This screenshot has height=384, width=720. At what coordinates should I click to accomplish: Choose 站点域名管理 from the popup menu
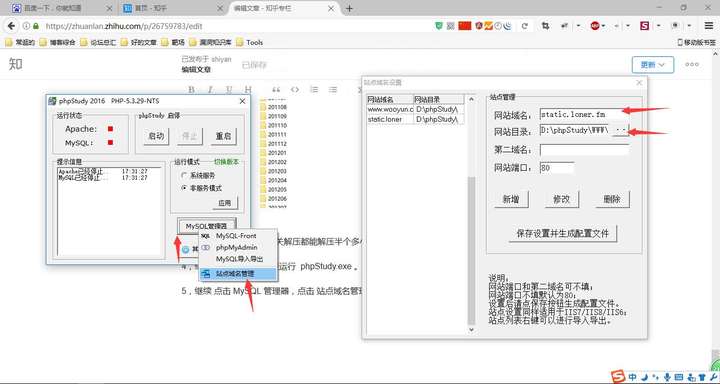coord(238,274)
